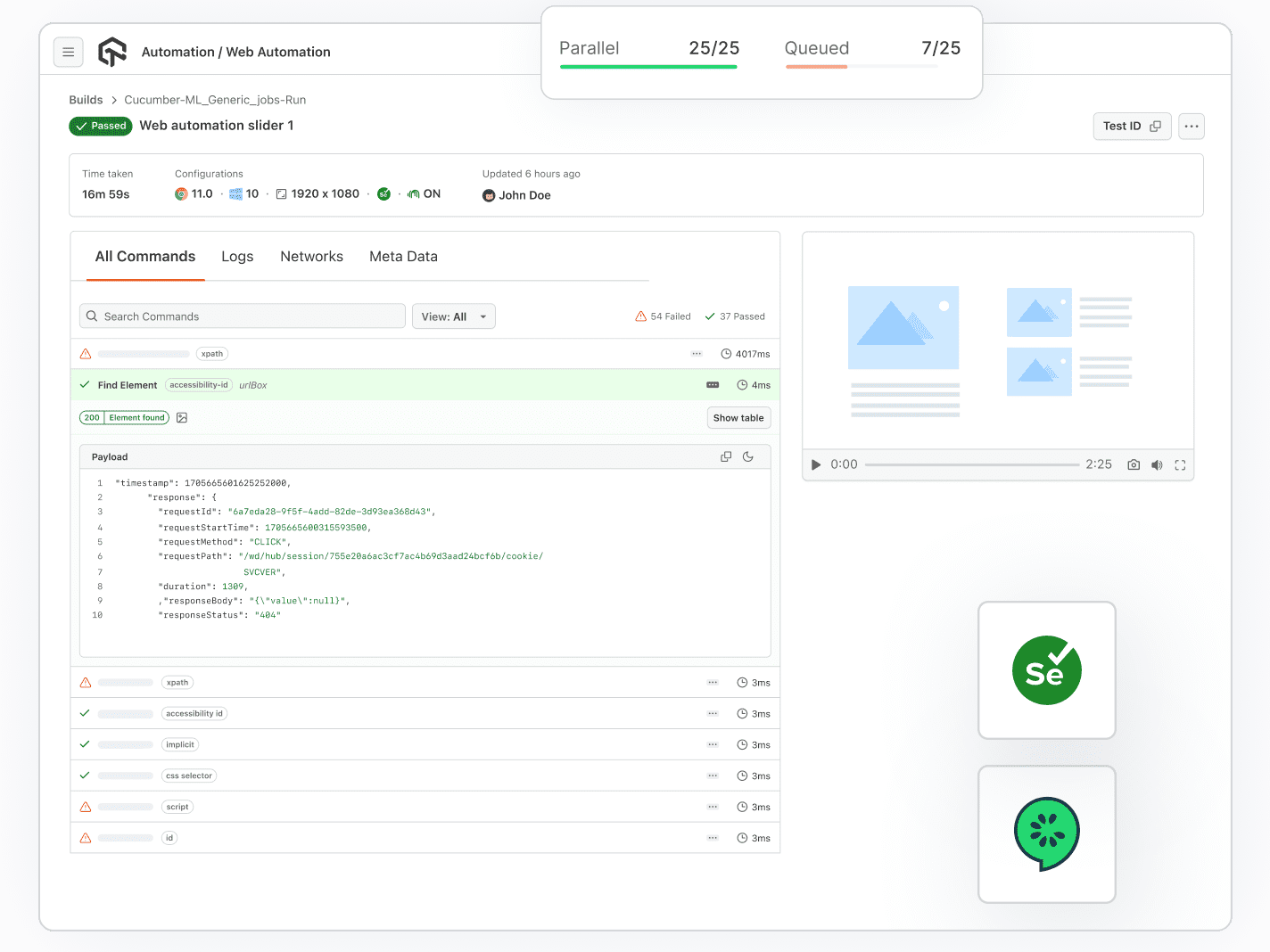
Task: Click the hexagon app logo in the header
Action: coord(112,52)
